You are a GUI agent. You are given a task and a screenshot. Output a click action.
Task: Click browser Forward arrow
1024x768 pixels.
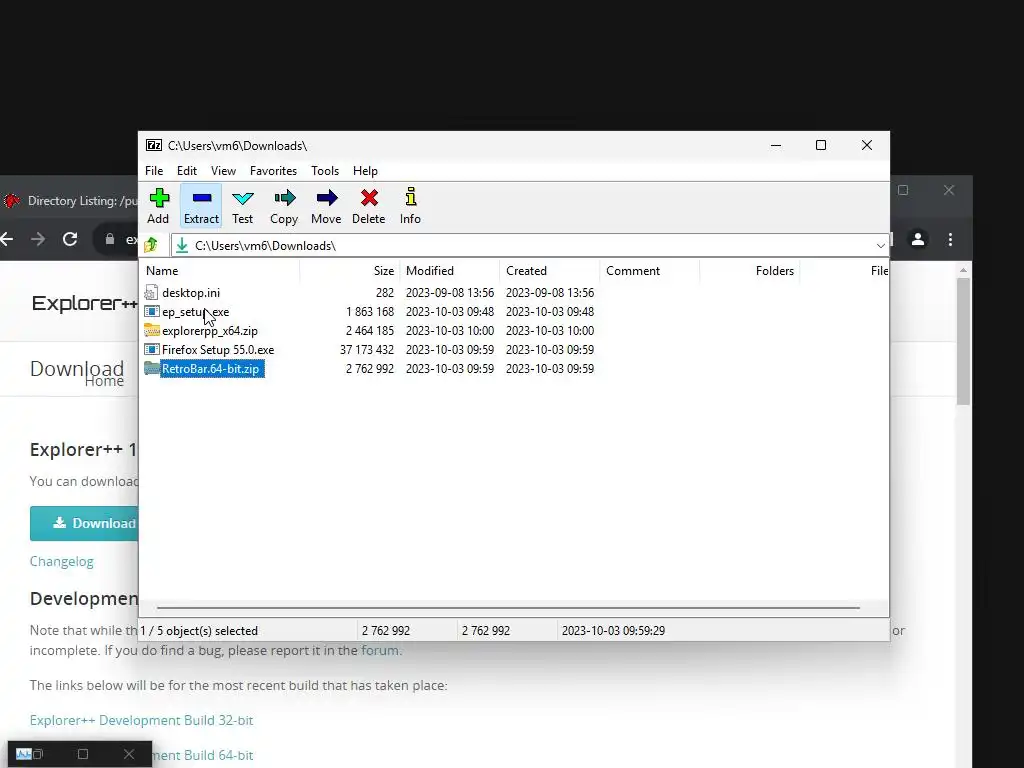point(38,239)
